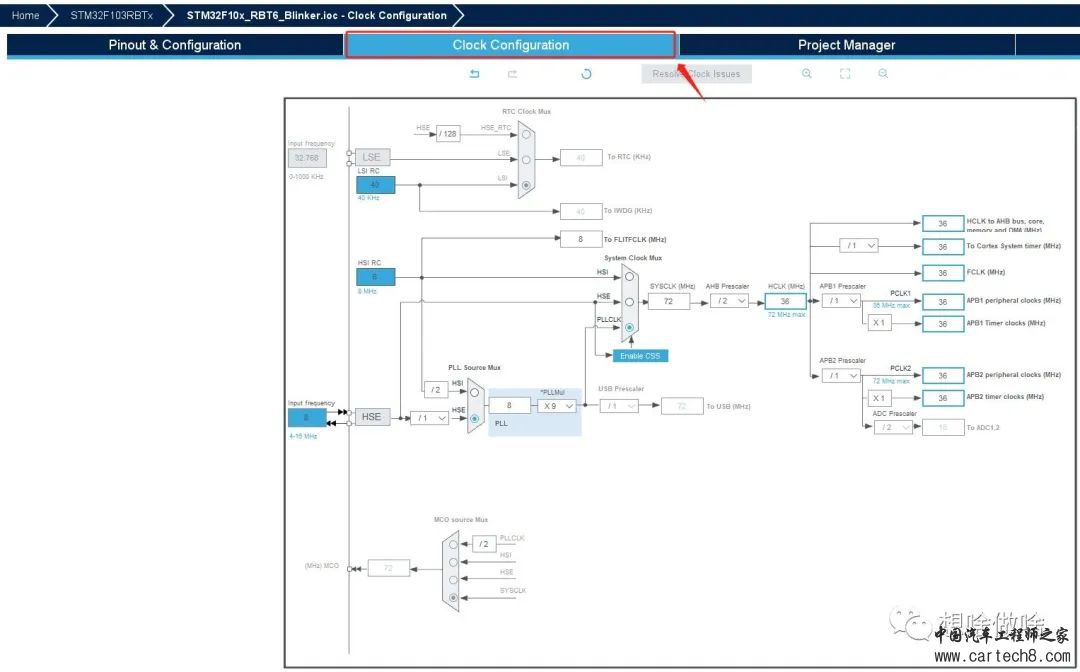The height and width of the screenshot is (672, 1080).
Task: Select HSE_RTC in RTC Clock Mux
Action: point(526,134)
